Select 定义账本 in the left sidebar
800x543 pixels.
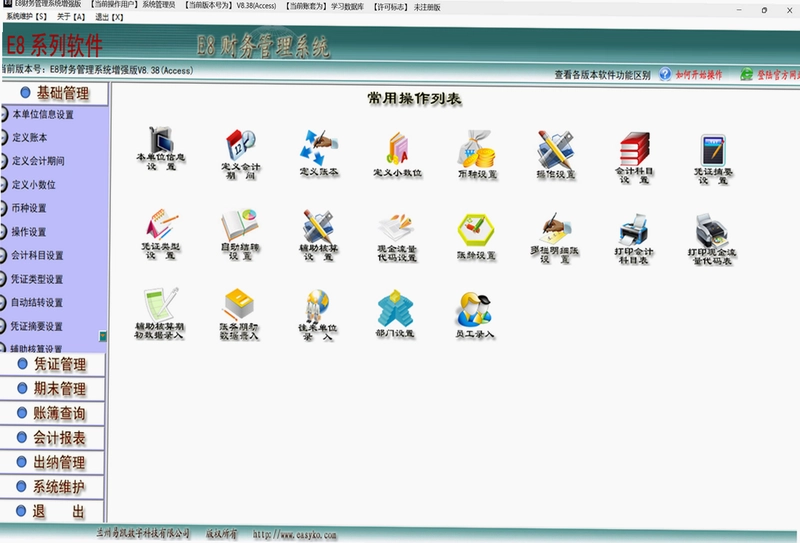30,138
